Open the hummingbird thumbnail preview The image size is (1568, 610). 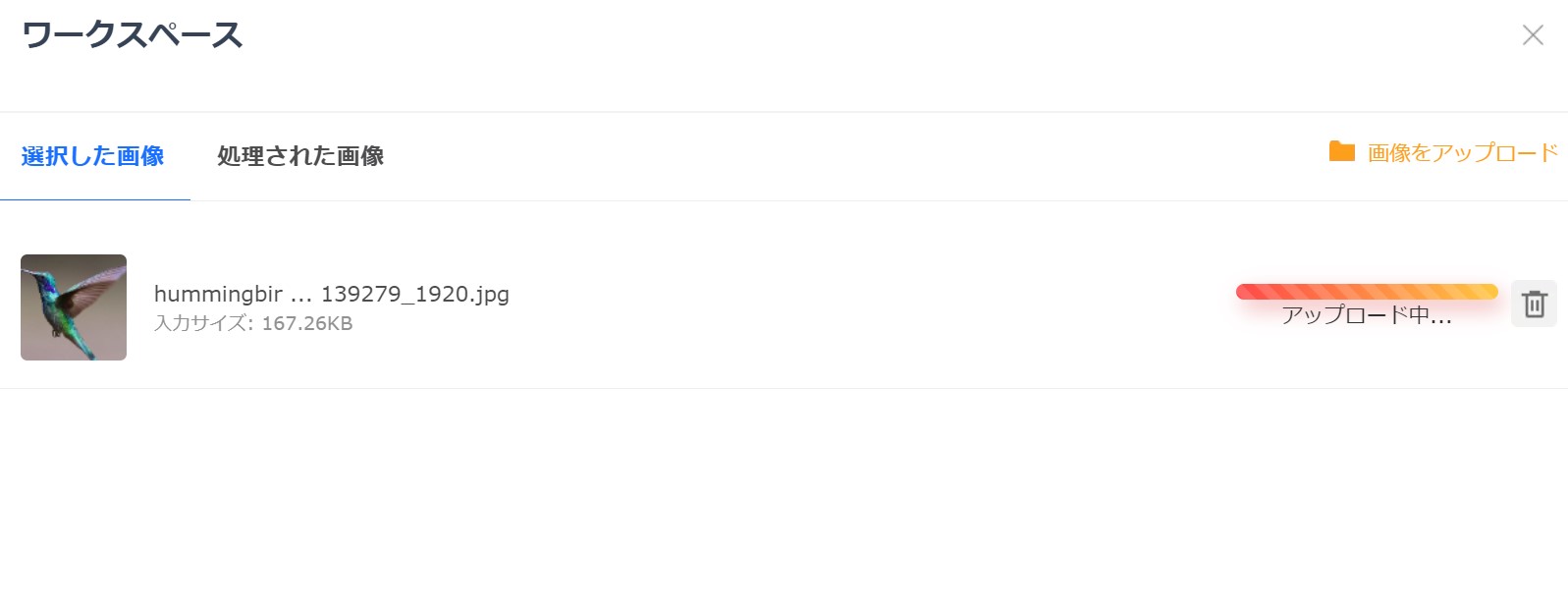pyautogui.click(x=74, y=307)
